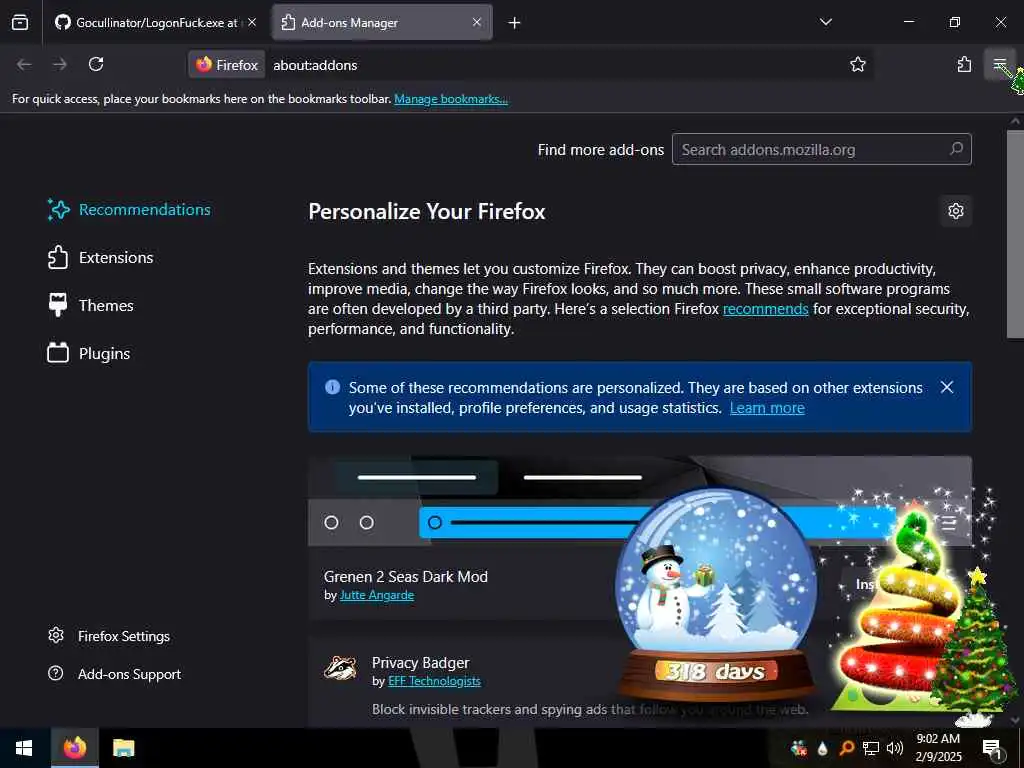The image size is (1024, 768).
Task: Open File Explorer from the taskbar
Action: [x=123, y=748]
